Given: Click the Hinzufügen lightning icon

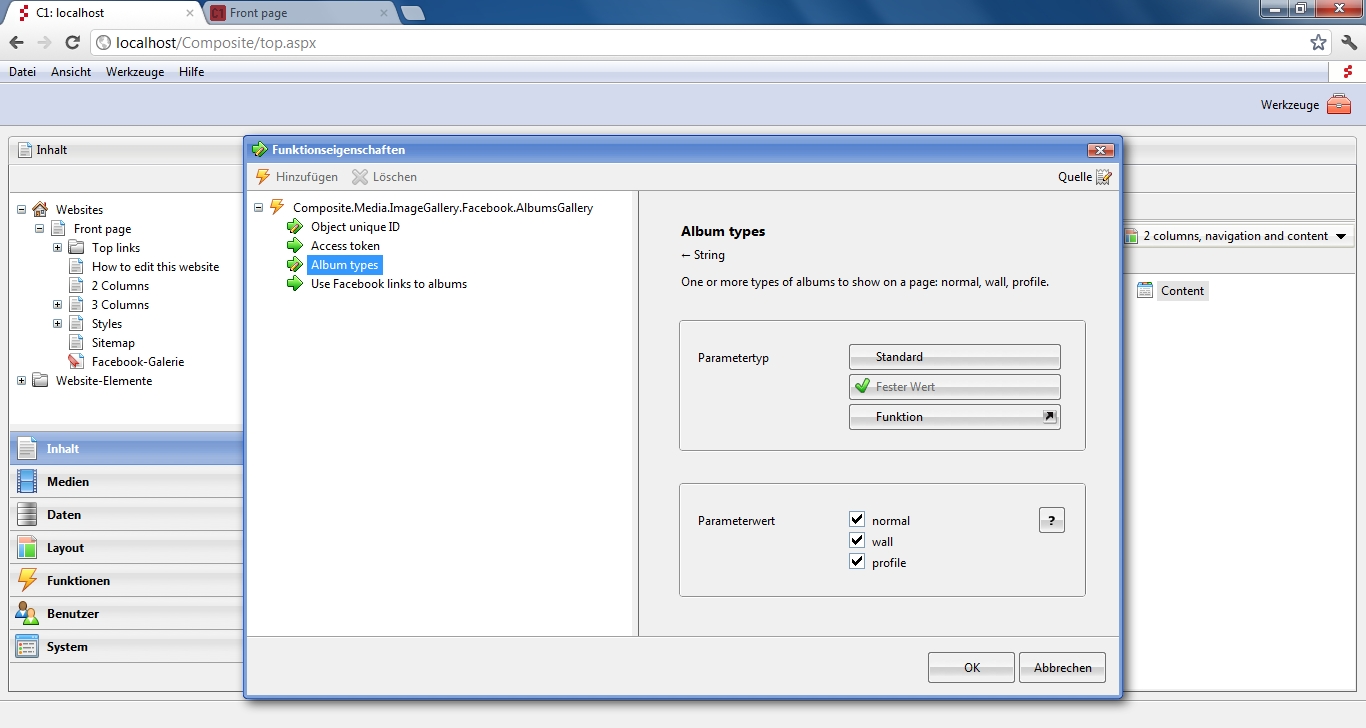Looking at the screenshot, I should tap(263, 177).
